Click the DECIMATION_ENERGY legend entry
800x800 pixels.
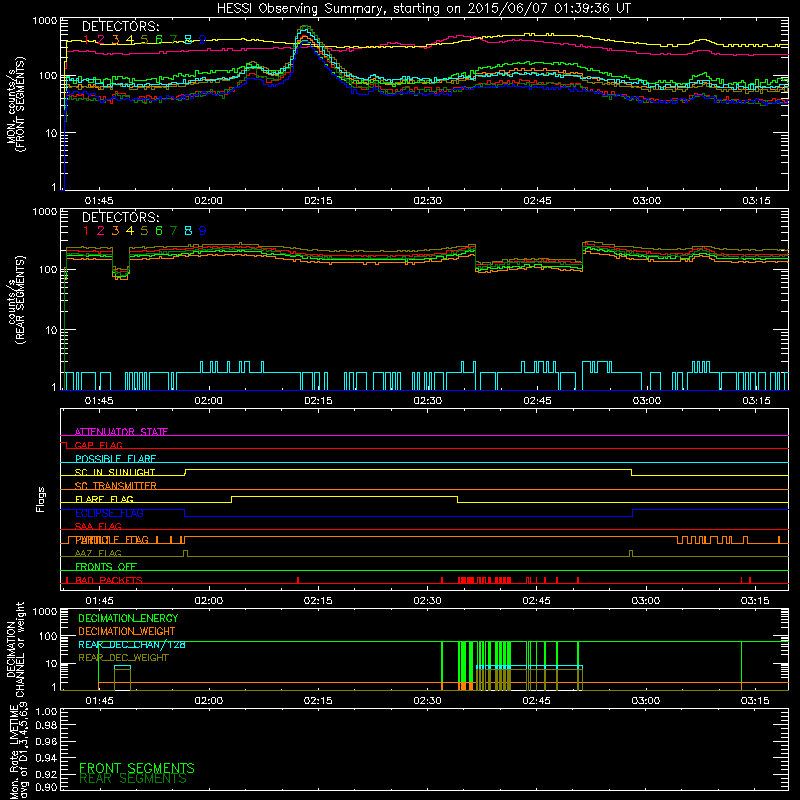(x=128, y=618)
